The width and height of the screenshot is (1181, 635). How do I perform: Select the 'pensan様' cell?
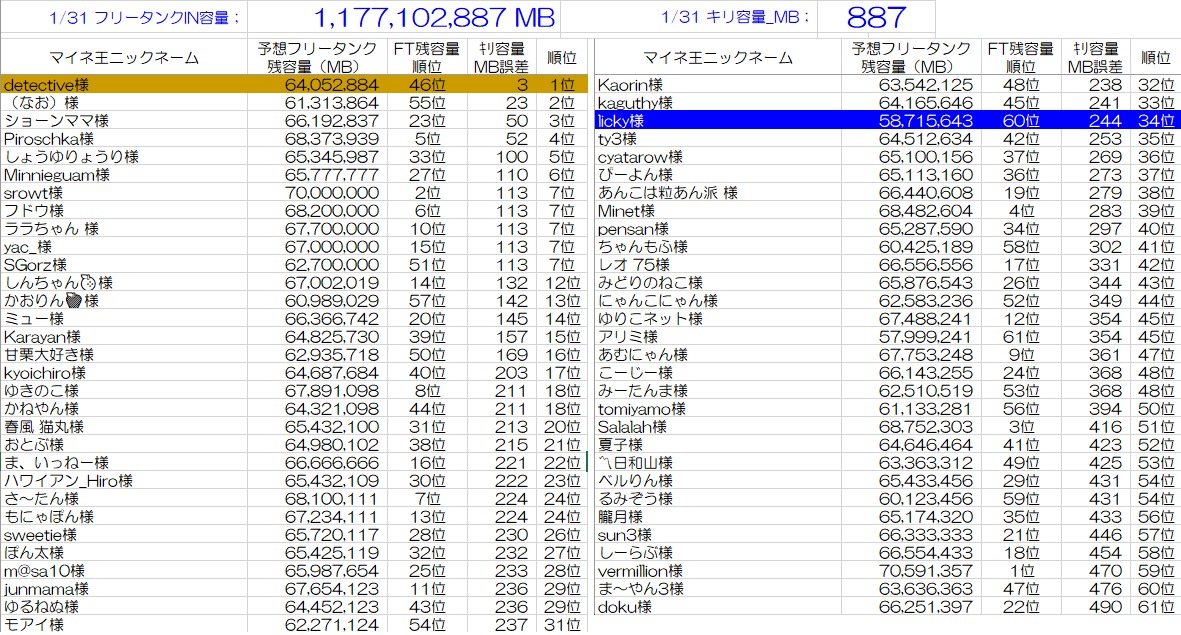point(718,229)
